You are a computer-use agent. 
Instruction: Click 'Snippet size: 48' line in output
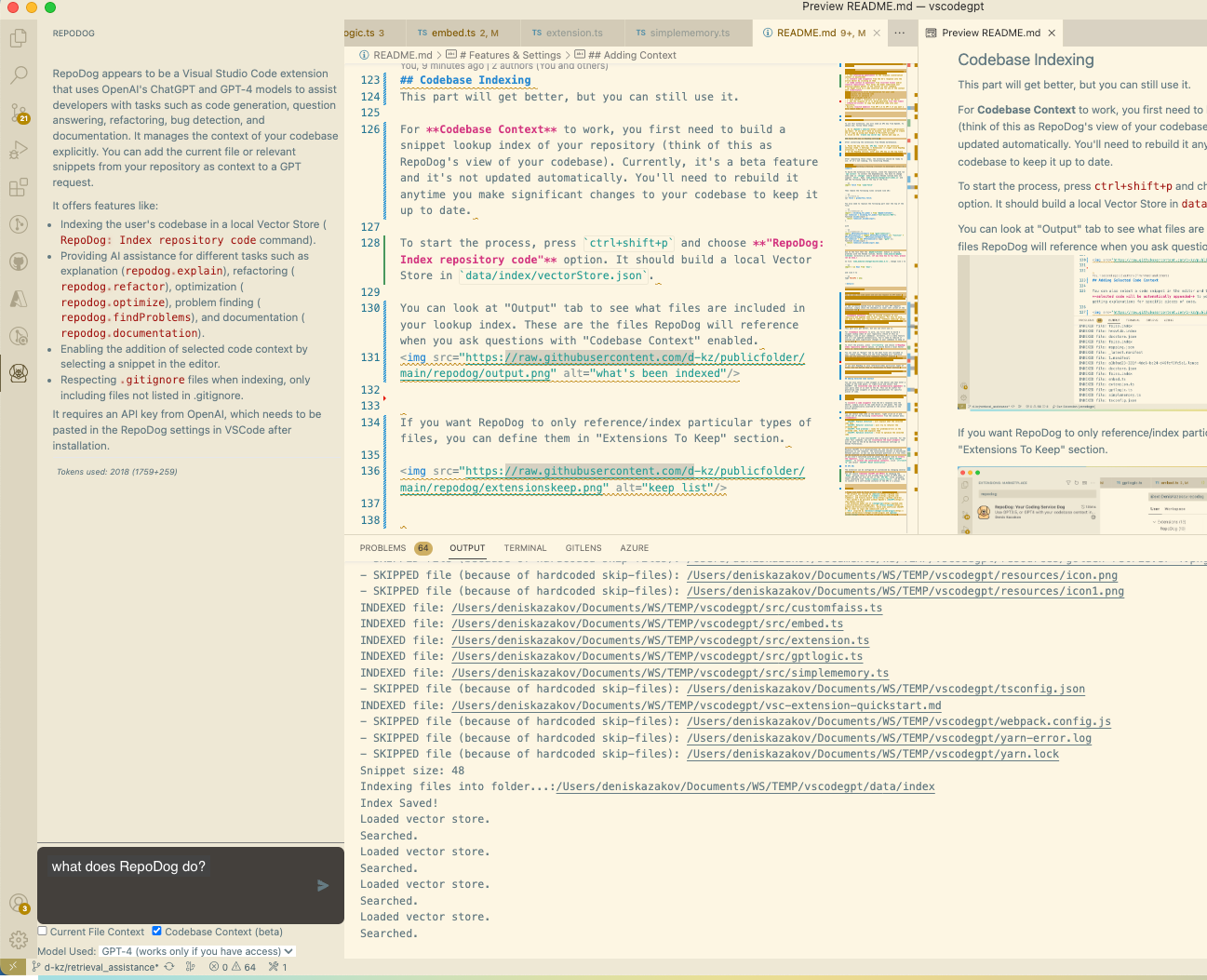(x=412, y=771)
